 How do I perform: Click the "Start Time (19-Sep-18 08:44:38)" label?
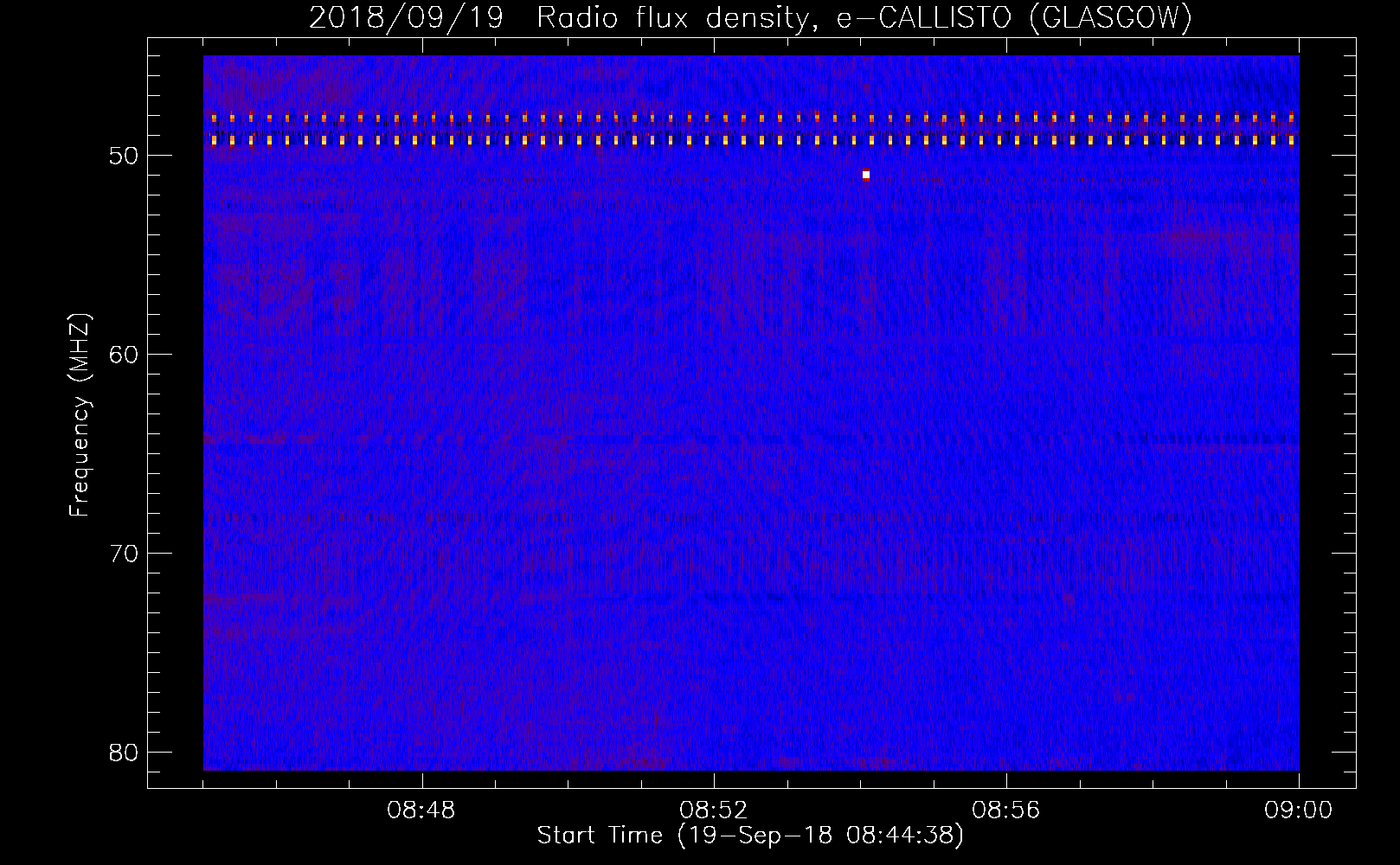[750, 836]
